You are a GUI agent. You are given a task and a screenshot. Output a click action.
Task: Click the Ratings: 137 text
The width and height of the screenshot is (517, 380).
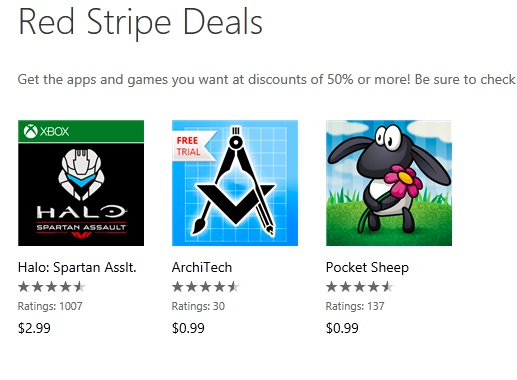[x=355, y=306]
